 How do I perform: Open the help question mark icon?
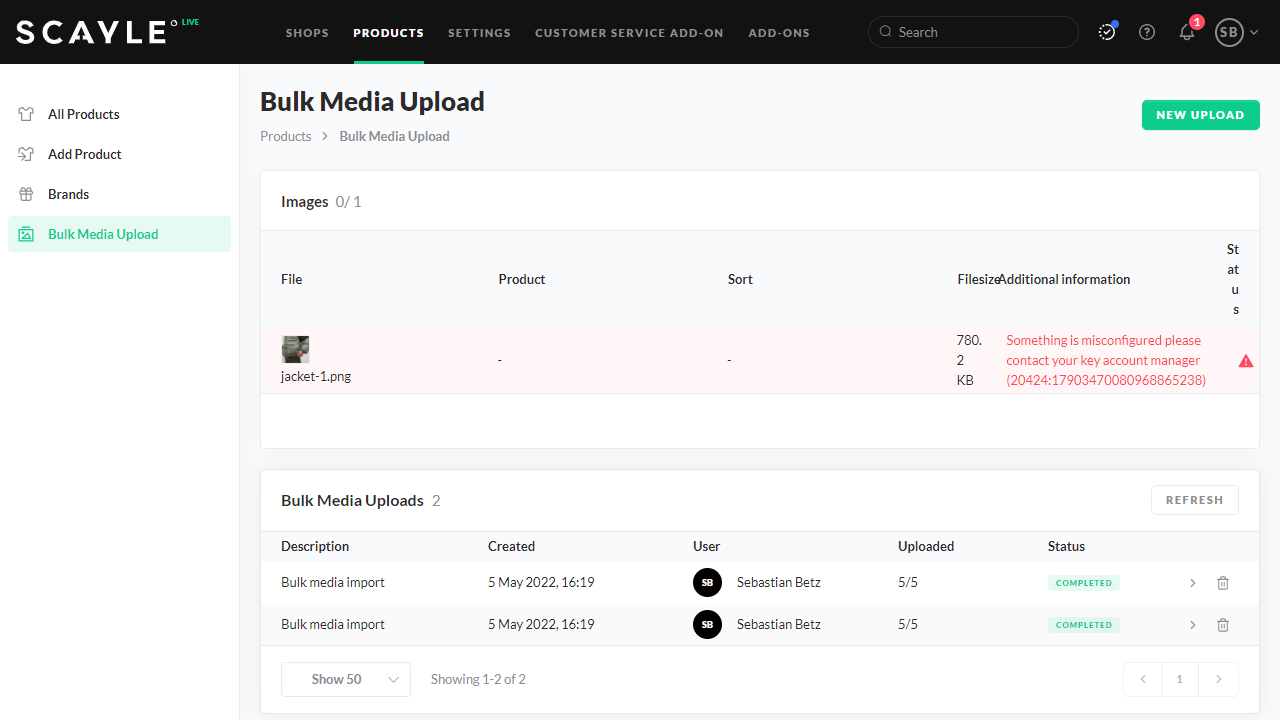coord(1147,32)
